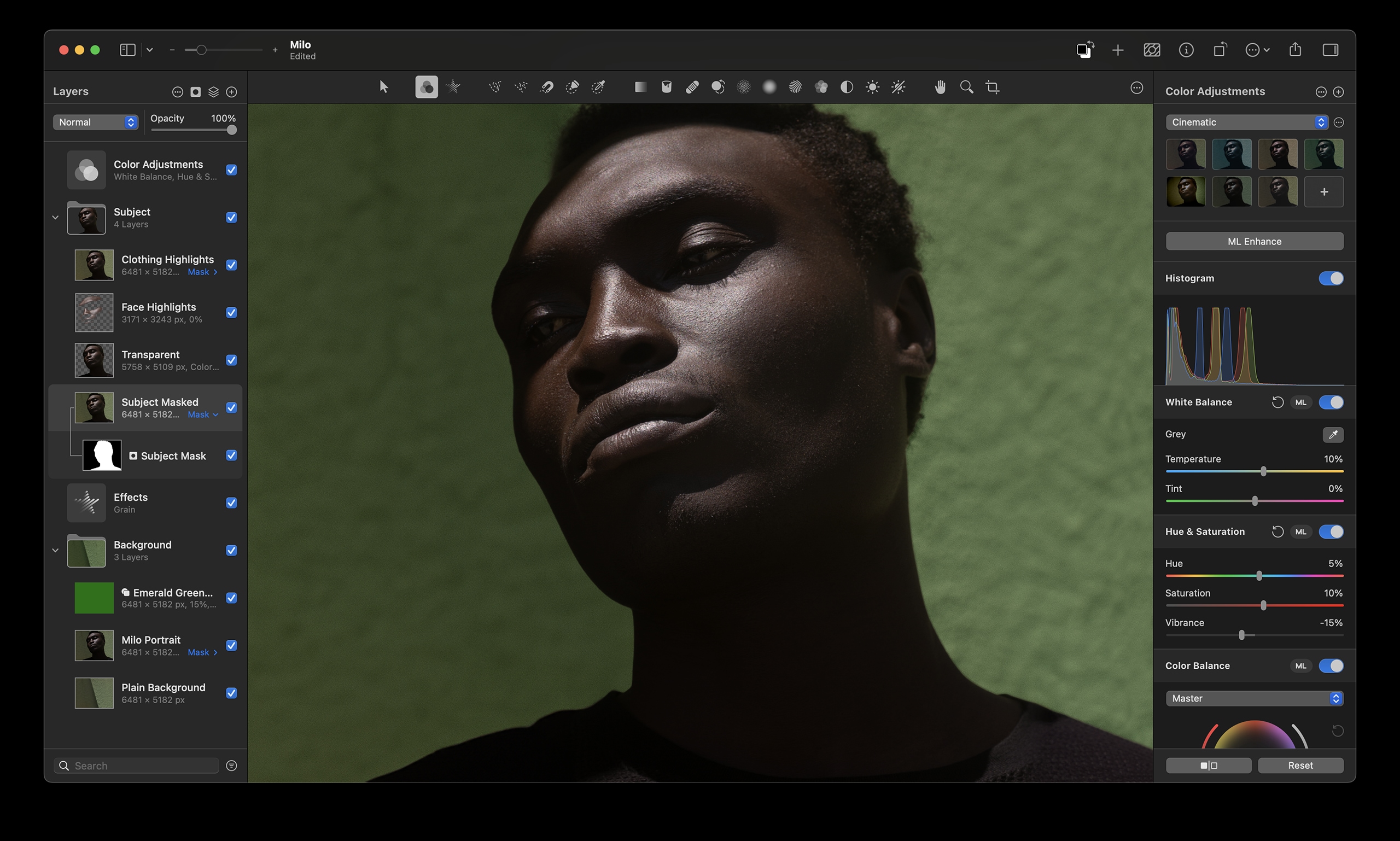Image resolution: width=1400 pixels, height=841 pixels.
Task: Open the Repair tool
Action: coord(691,87)
